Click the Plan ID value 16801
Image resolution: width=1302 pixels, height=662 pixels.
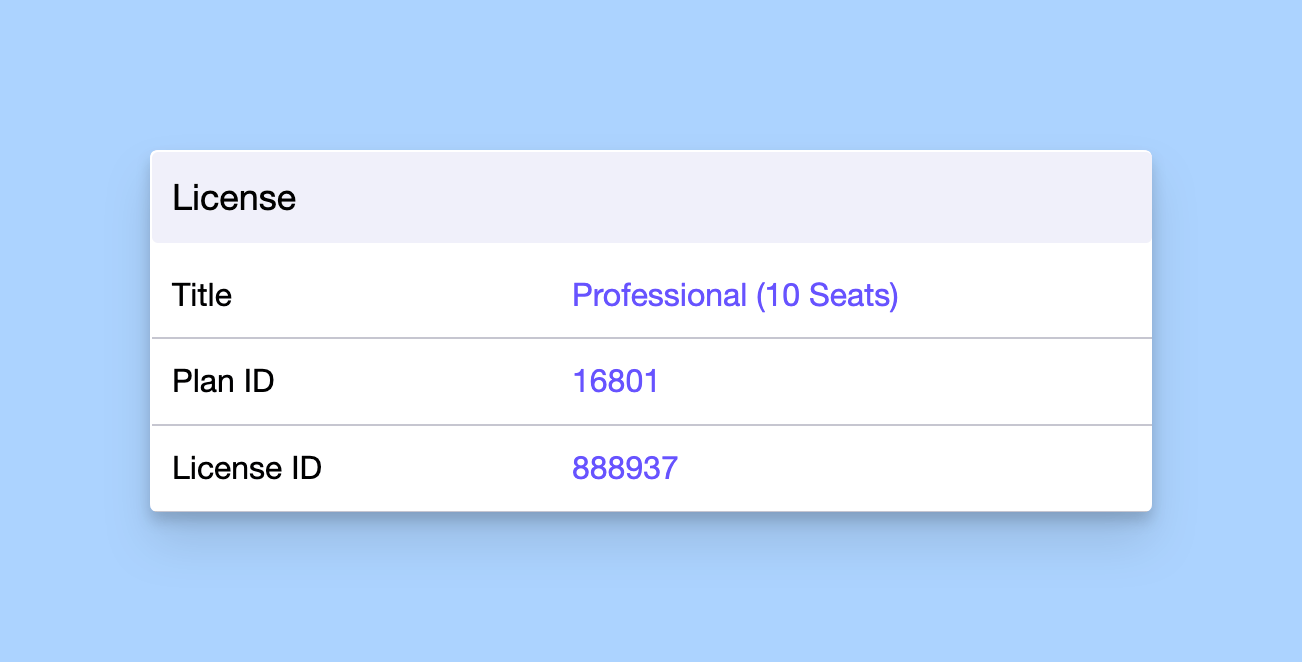click(615, 381)
